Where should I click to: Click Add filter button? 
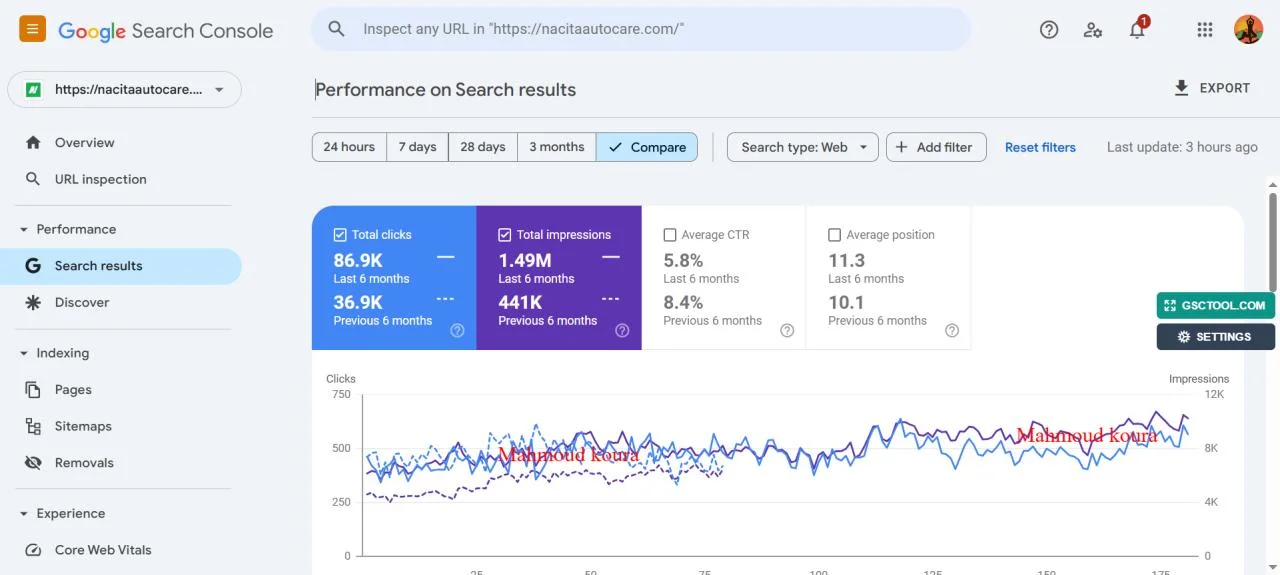click(x=936, y=147)
